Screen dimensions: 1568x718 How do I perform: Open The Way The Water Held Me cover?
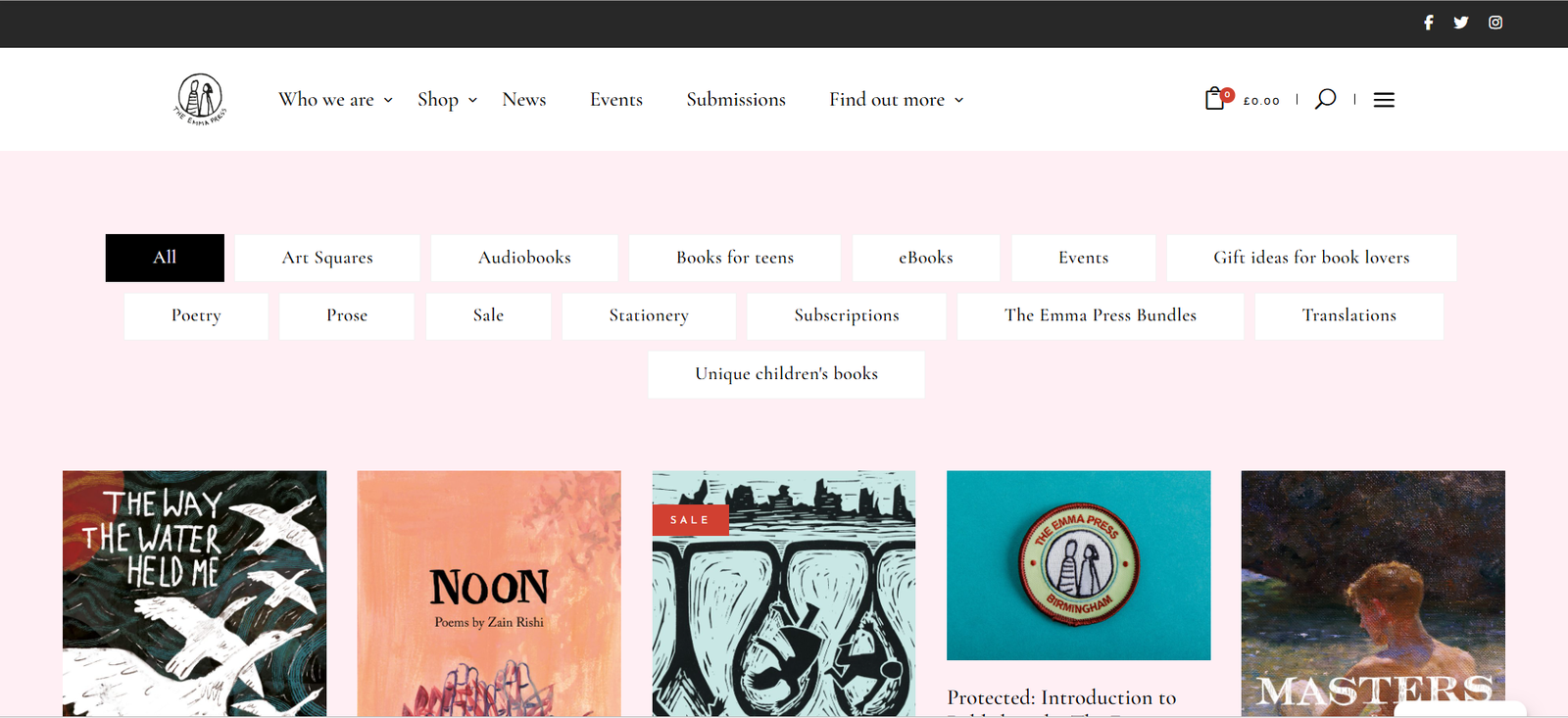pyautogui.click(x=195, y=594)
